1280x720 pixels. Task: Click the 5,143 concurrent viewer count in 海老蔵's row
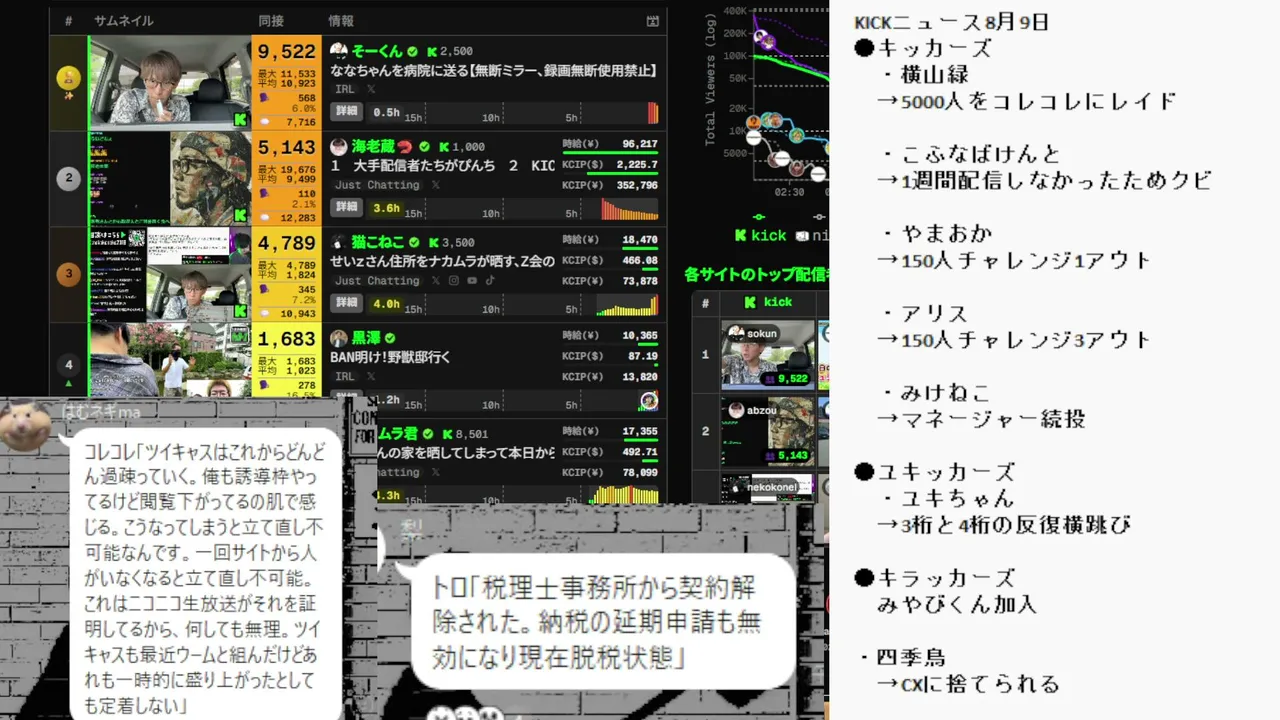click(x=286, y=148)
